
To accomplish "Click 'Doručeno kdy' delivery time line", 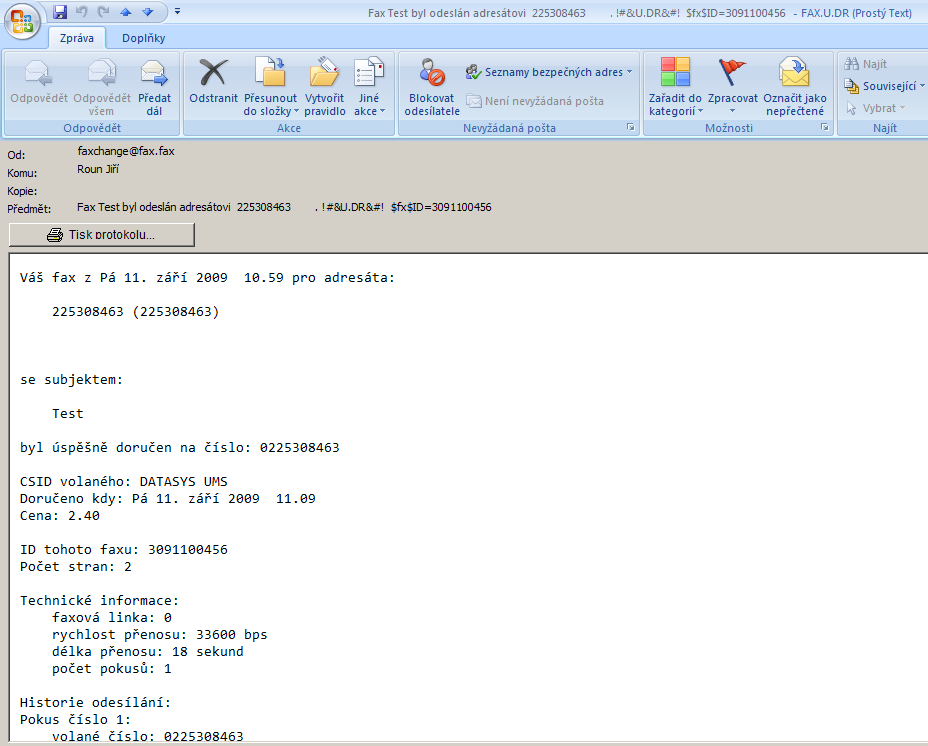I will (167, 499).
